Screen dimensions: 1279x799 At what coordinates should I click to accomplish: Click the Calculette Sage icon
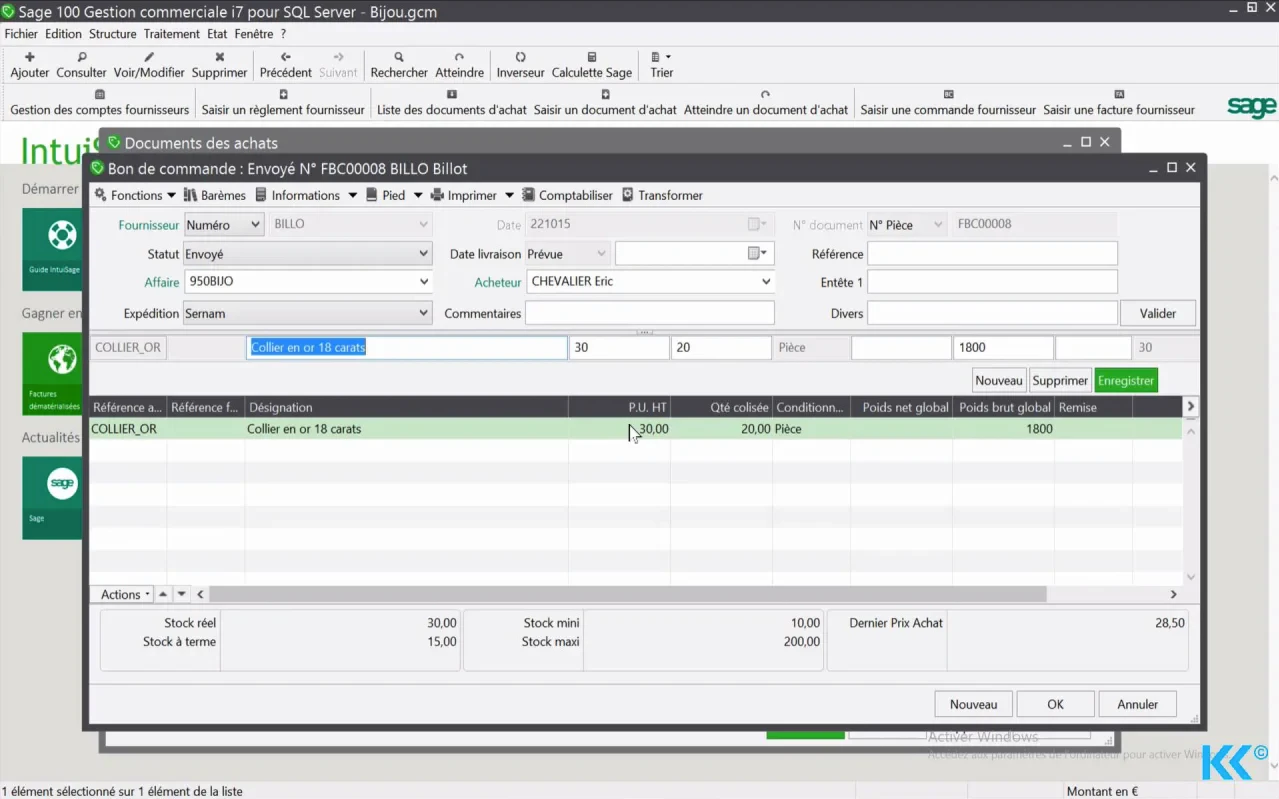pyautogui.click(x=592, y=57)
